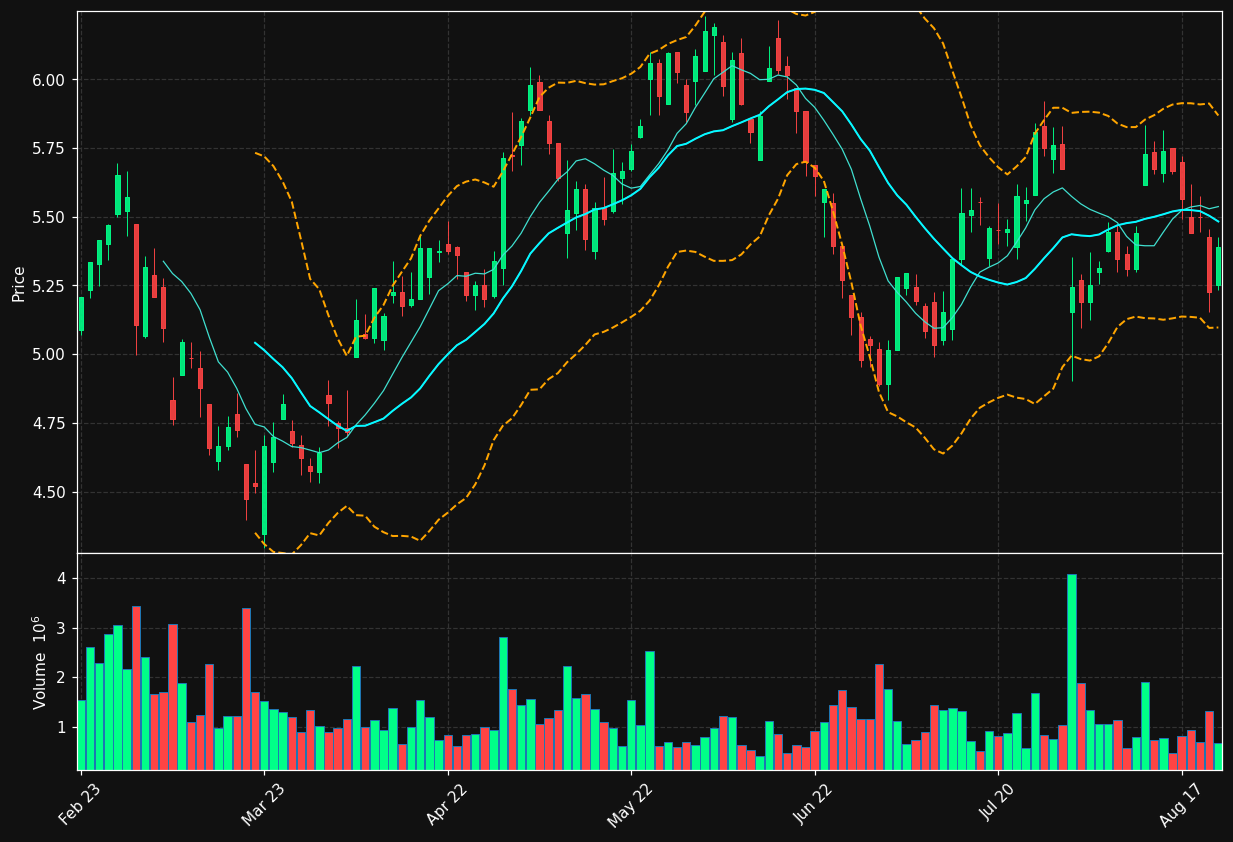Click the Mar 23 date label

click(263, 805)
